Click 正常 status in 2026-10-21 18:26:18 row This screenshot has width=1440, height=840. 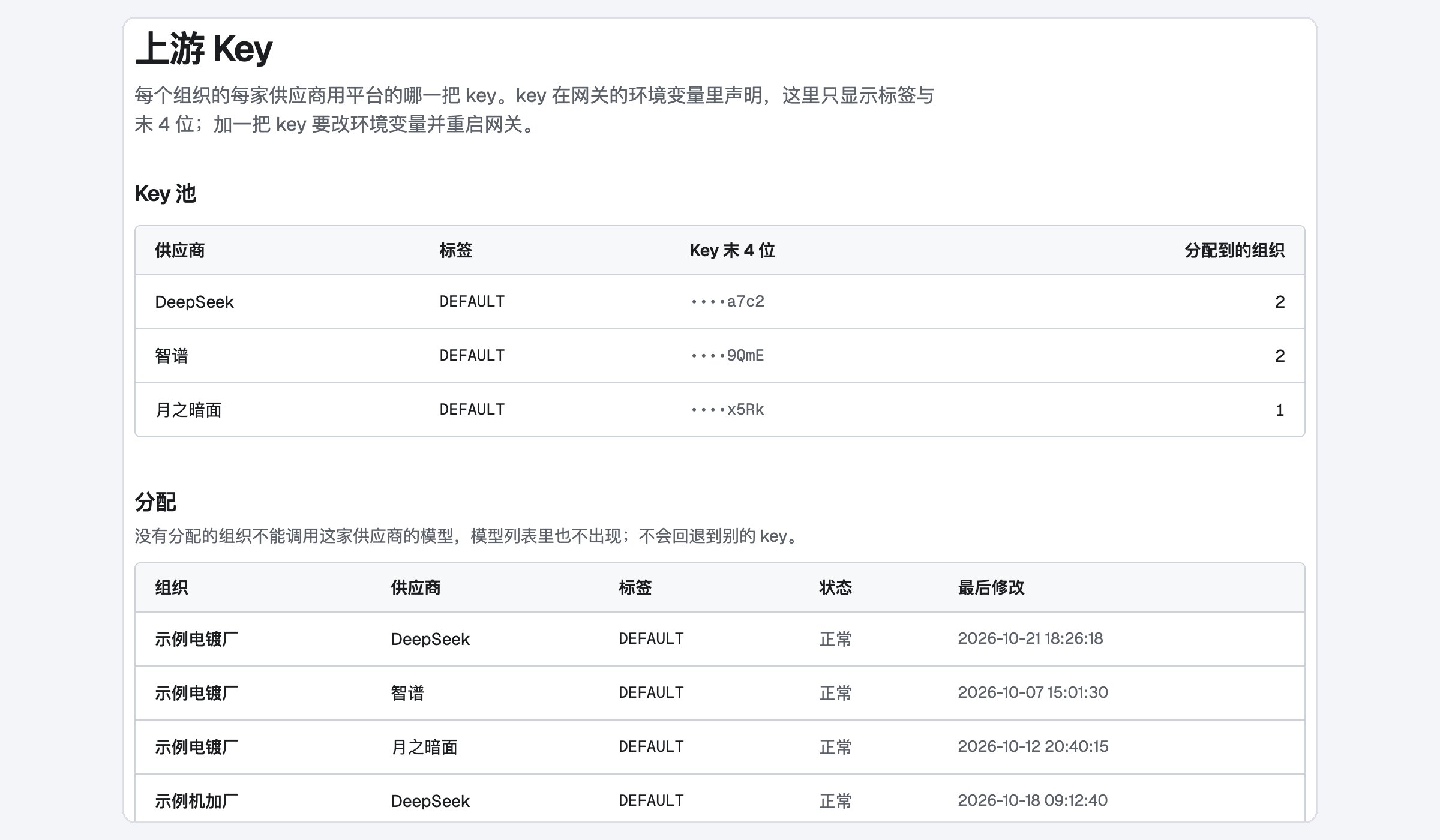pyautogui.click(x=836, y=639)
